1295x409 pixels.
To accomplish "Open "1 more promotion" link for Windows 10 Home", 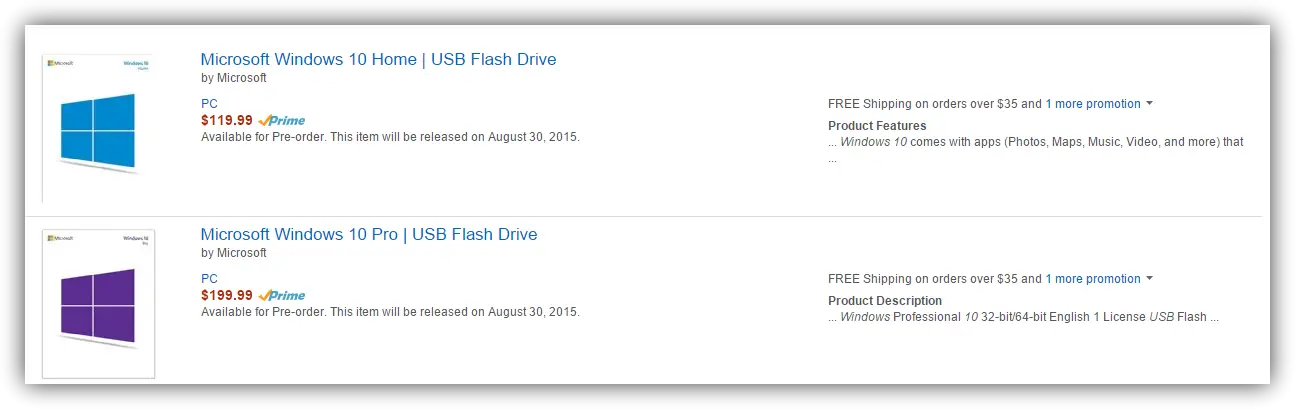I will point(1093,104).
